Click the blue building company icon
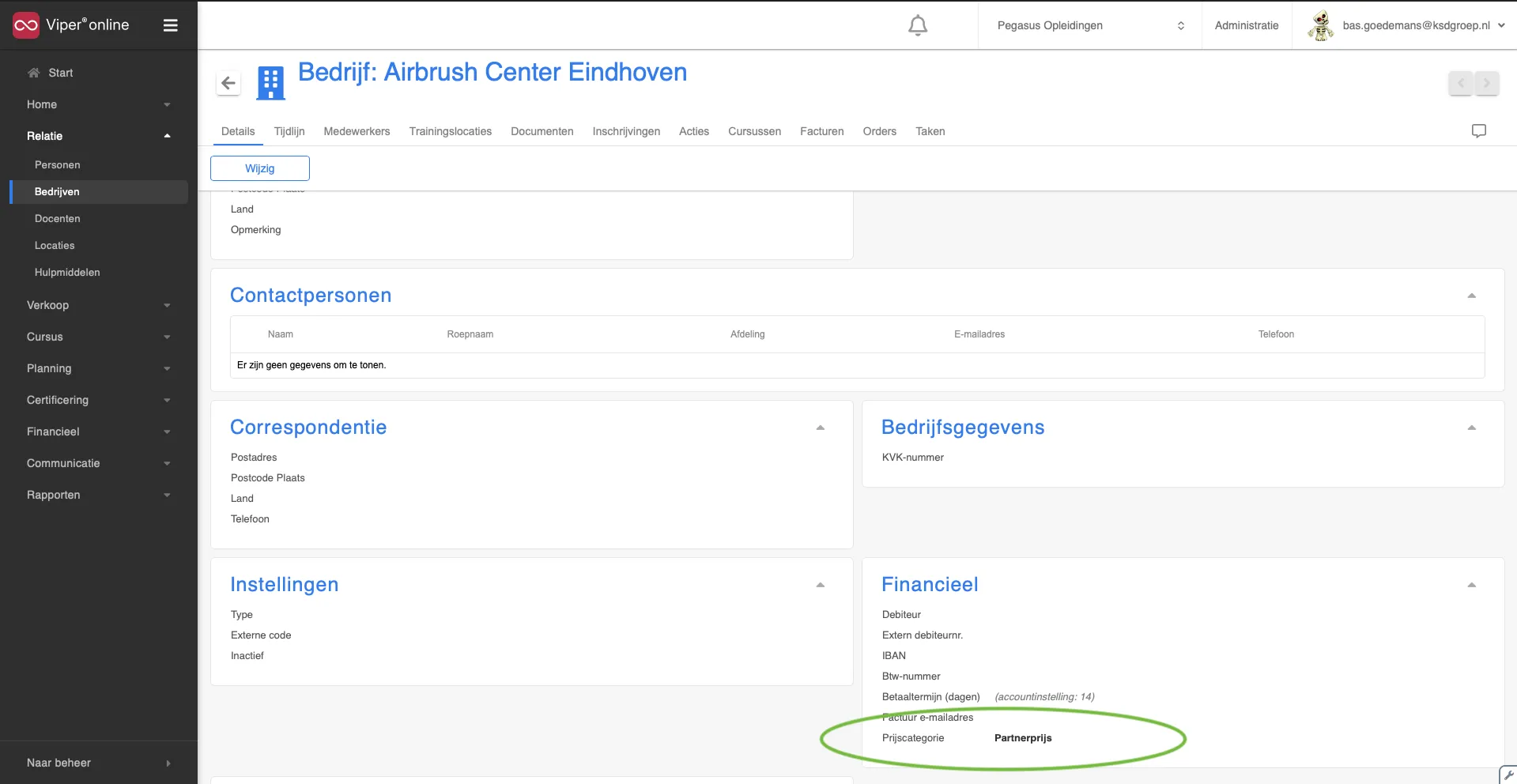The image size is (1517, 784). [270, 83]
